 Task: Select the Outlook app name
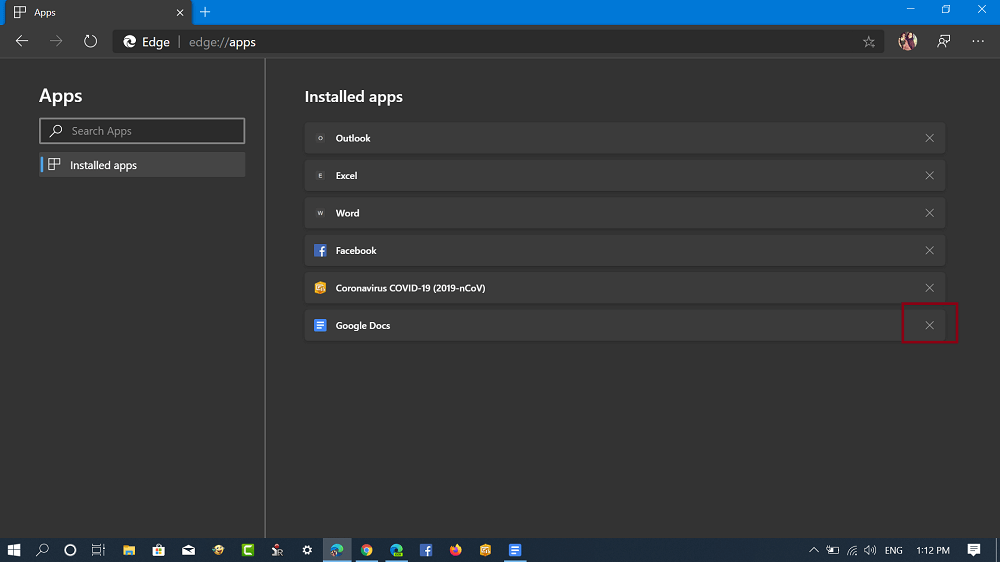[353, 138]
